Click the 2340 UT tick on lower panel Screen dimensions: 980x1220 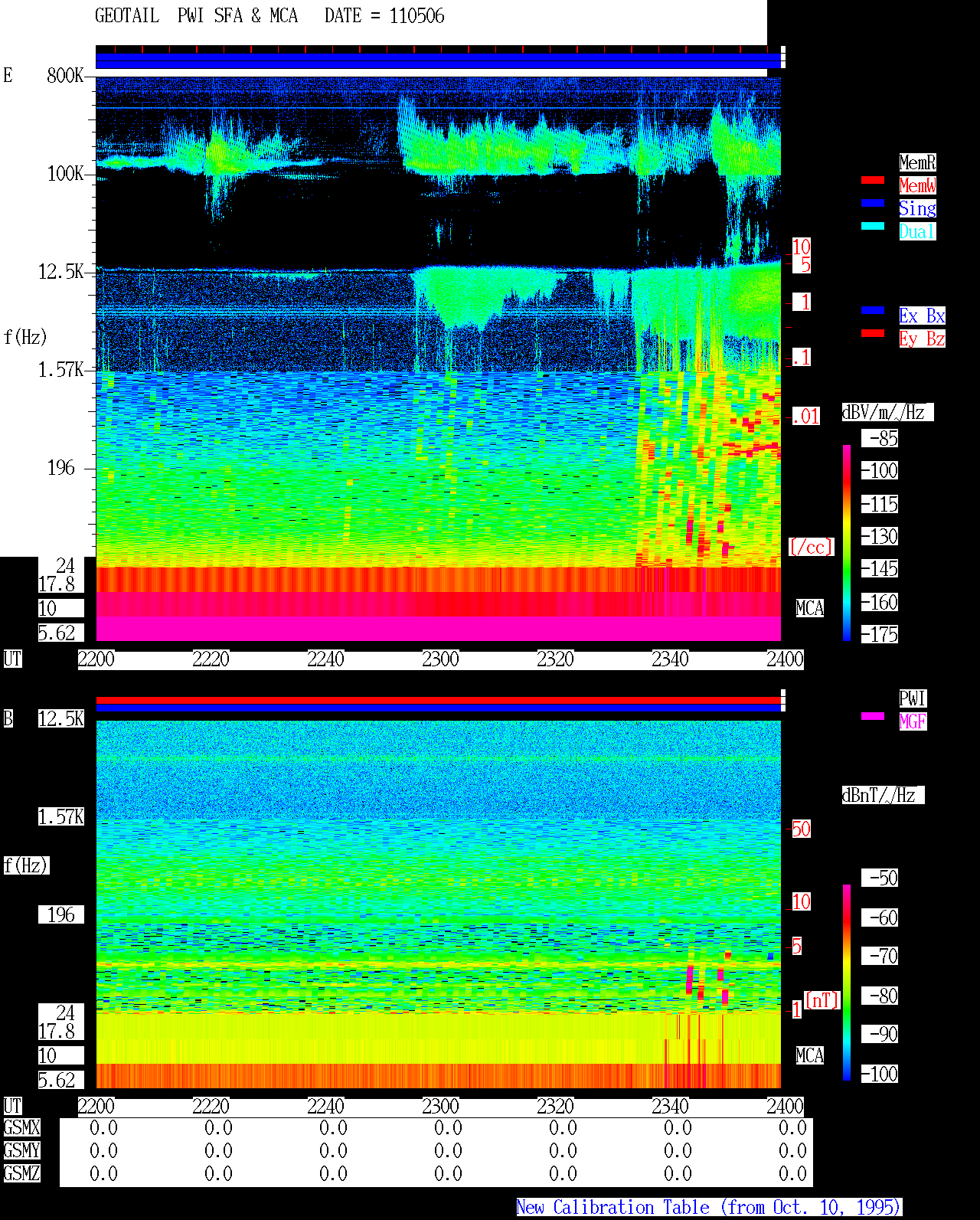(670, 1107)
